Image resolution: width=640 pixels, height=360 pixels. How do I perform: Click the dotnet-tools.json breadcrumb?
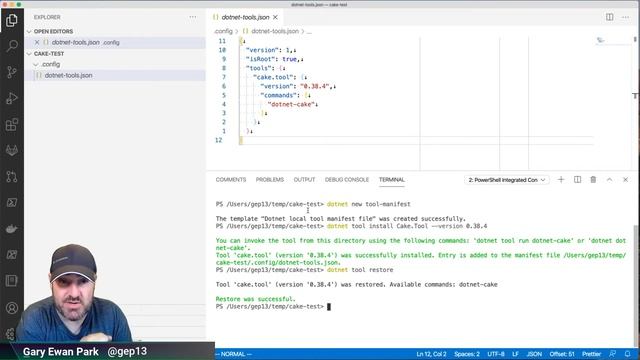[275, 31]
